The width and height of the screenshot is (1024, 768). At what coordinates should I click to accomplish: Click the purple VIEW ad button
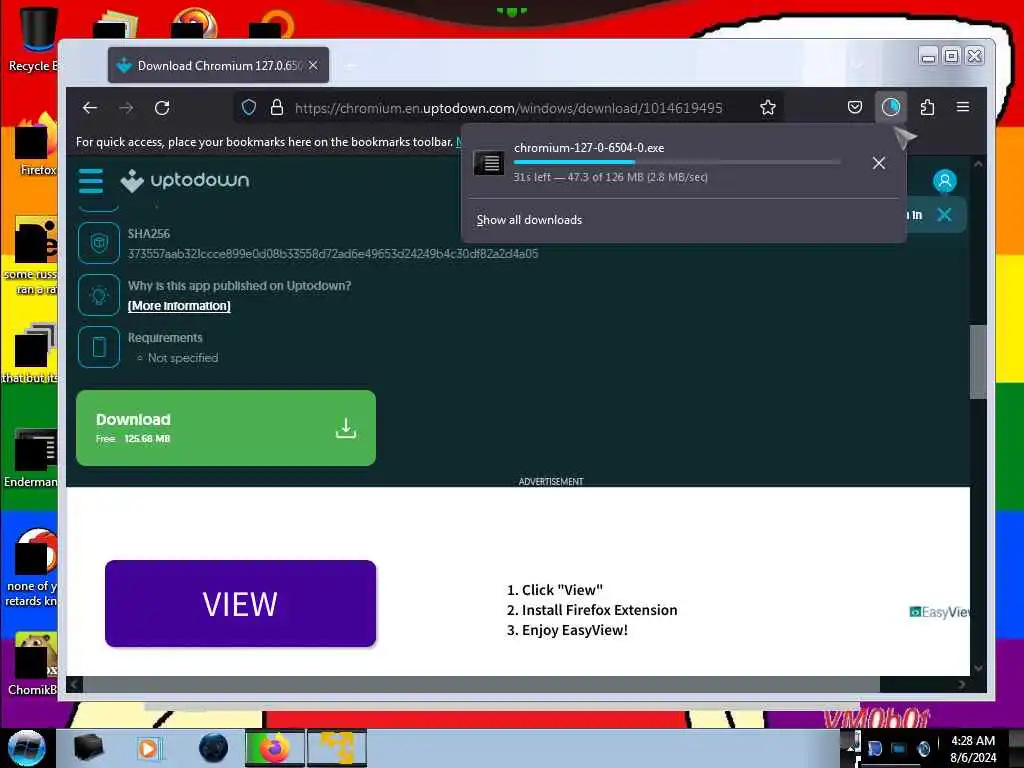(240, 603)
